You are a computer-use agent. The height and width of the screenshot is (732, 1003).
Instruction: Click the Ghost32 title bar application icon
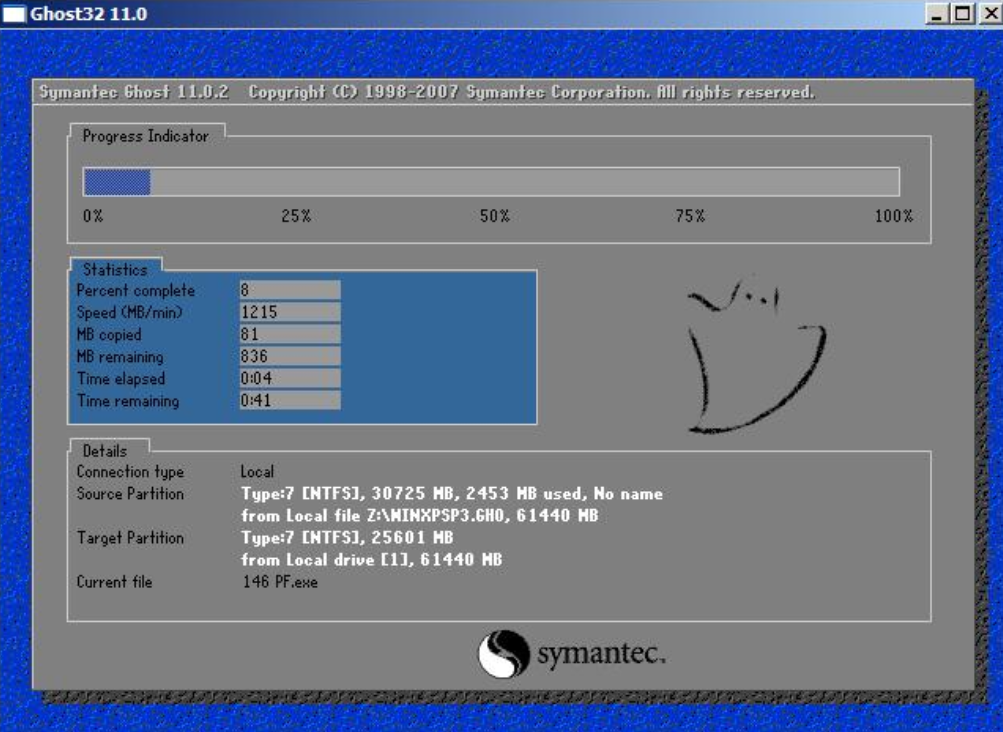[x=15, y=14]
